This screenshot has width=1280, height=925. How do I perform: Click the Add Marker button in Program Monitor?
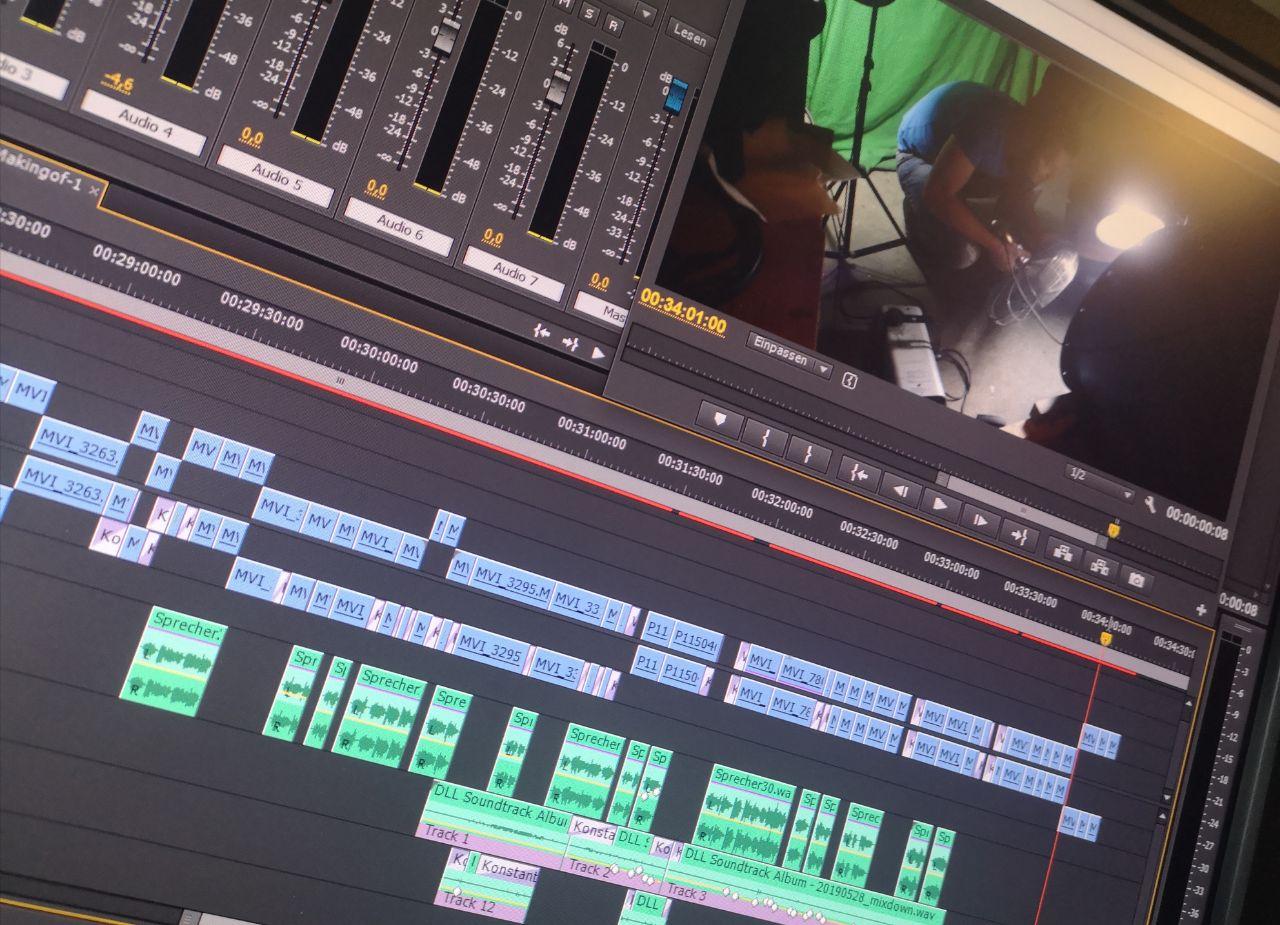click(x=719, y=419)
